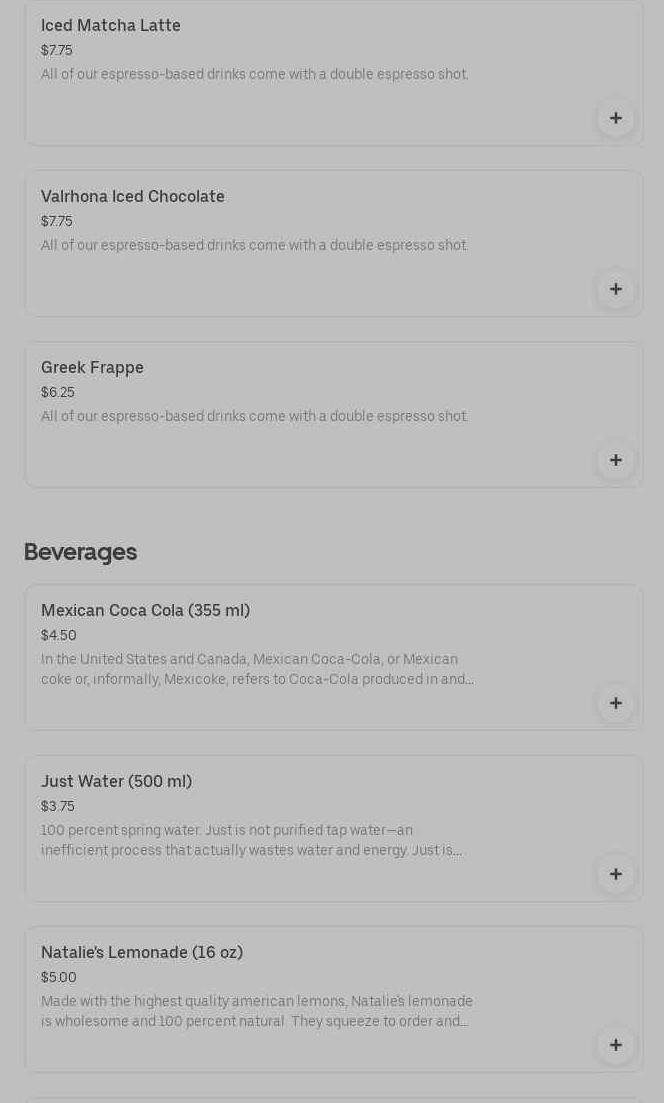Open Natalie's Lemonade (16 oz) title
The image size is (664, 1103).
pos(142,953)
